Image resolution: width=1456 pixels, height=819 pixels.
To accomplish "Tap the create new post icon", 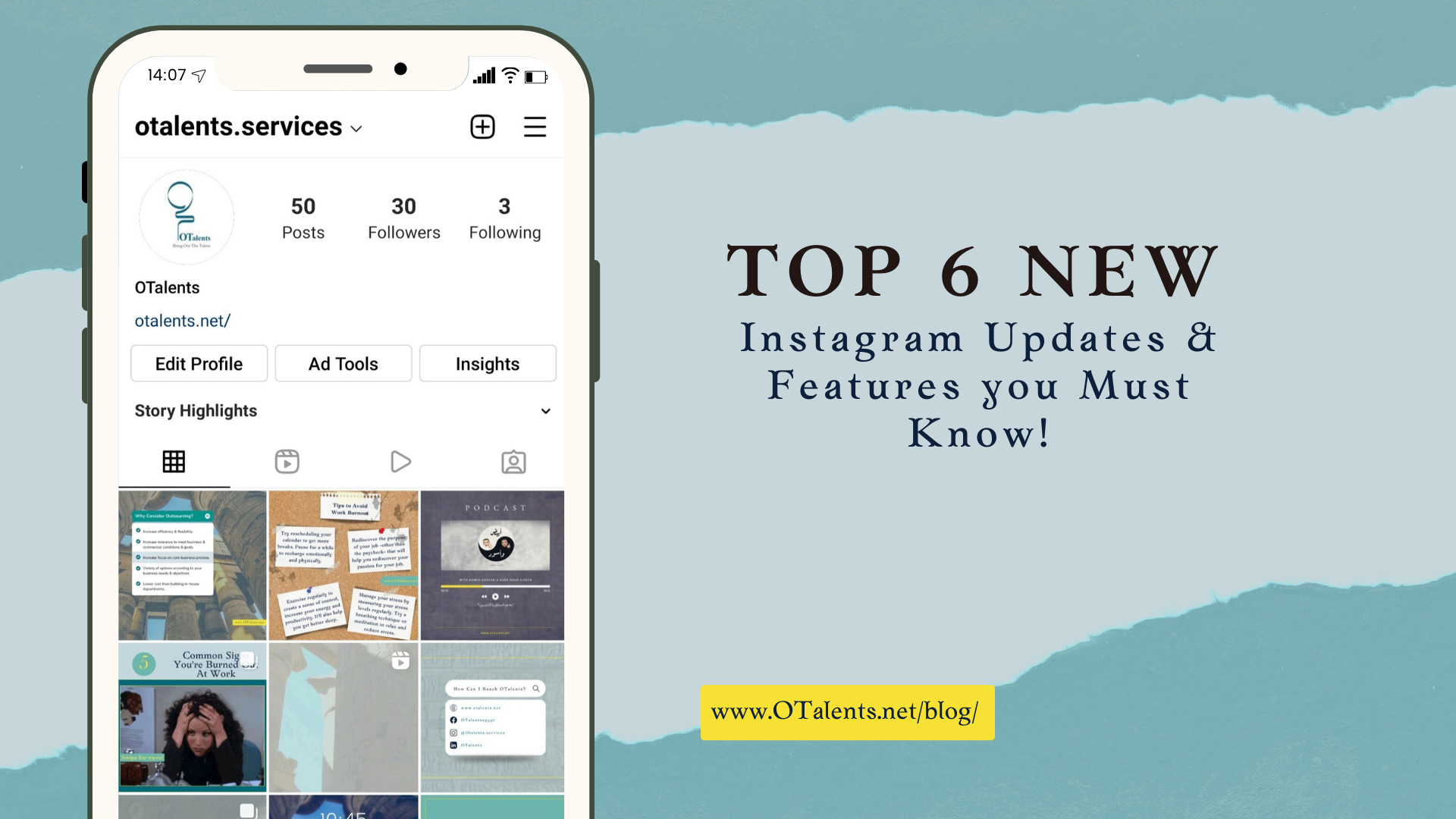I will pyautogui.click(x=482, y=127).
